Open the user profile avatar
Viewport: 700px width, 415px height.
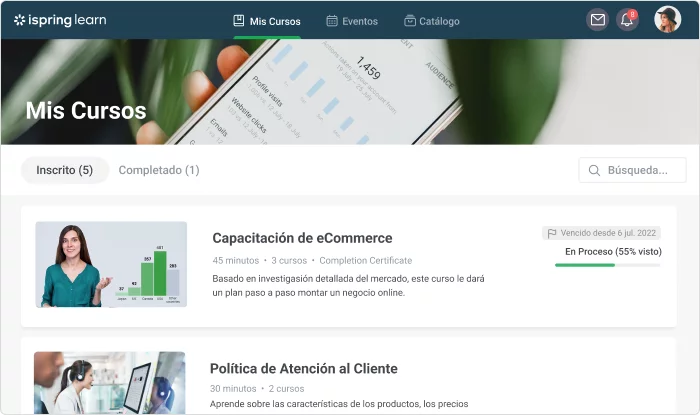667,20
